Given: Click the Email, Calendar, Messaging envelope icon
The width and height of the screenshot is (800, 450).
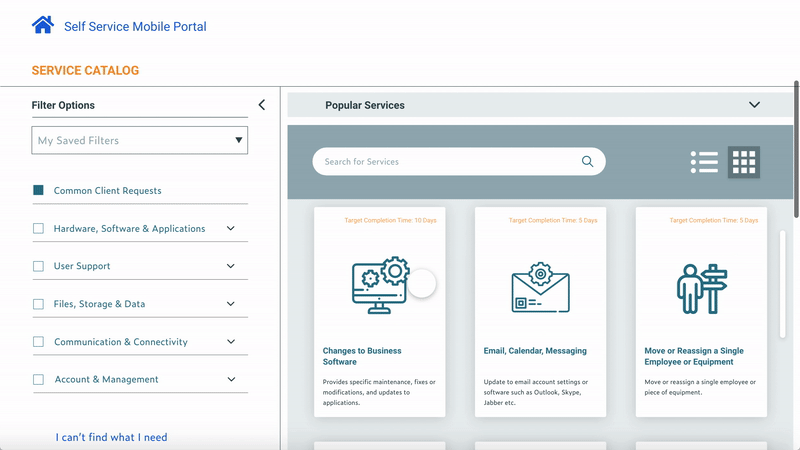Looking at the screenshot, I should click(540, 287).
